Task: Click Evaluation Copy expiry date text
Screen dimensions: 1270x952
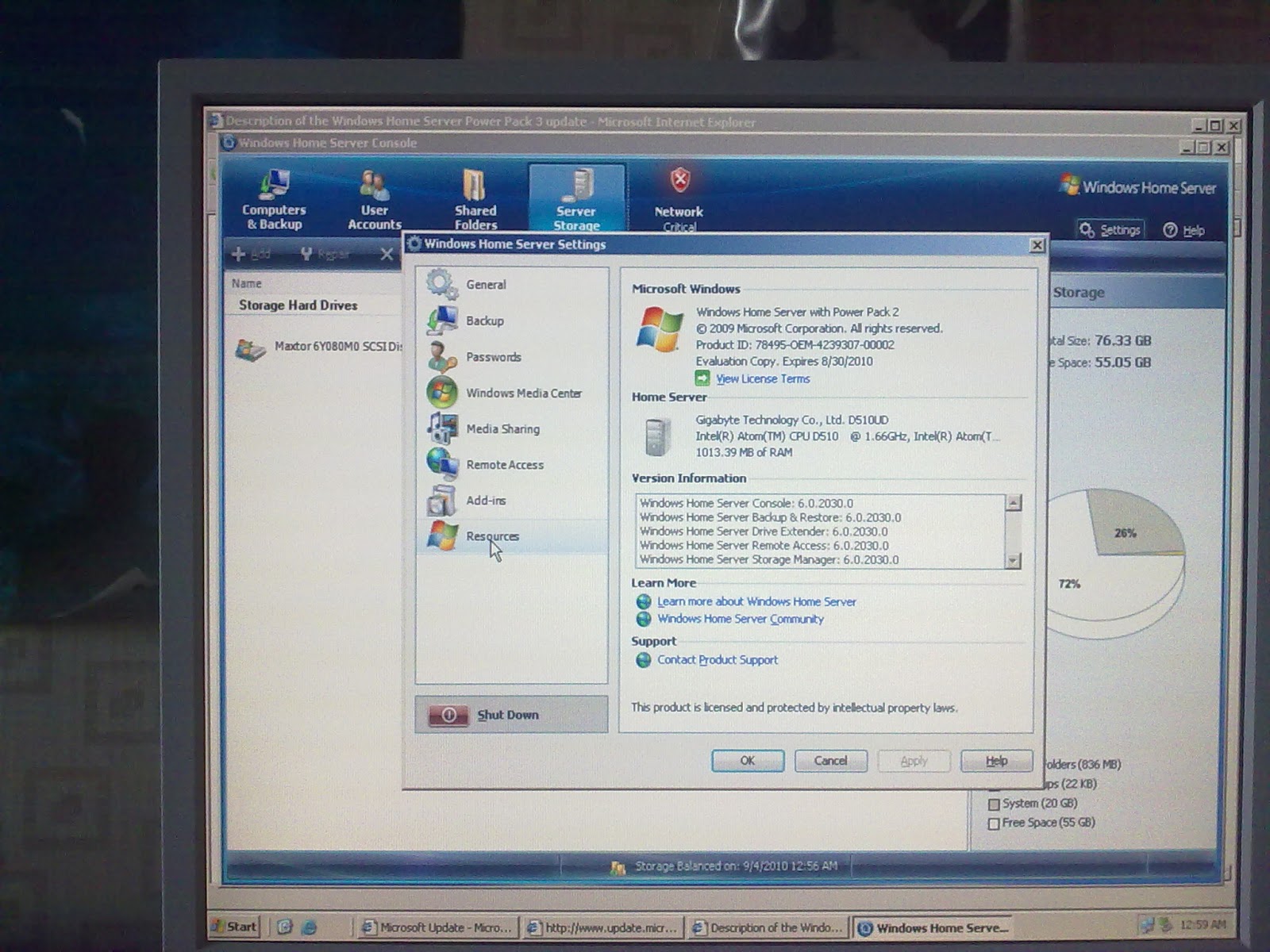Action: click(x=784, y=362)
